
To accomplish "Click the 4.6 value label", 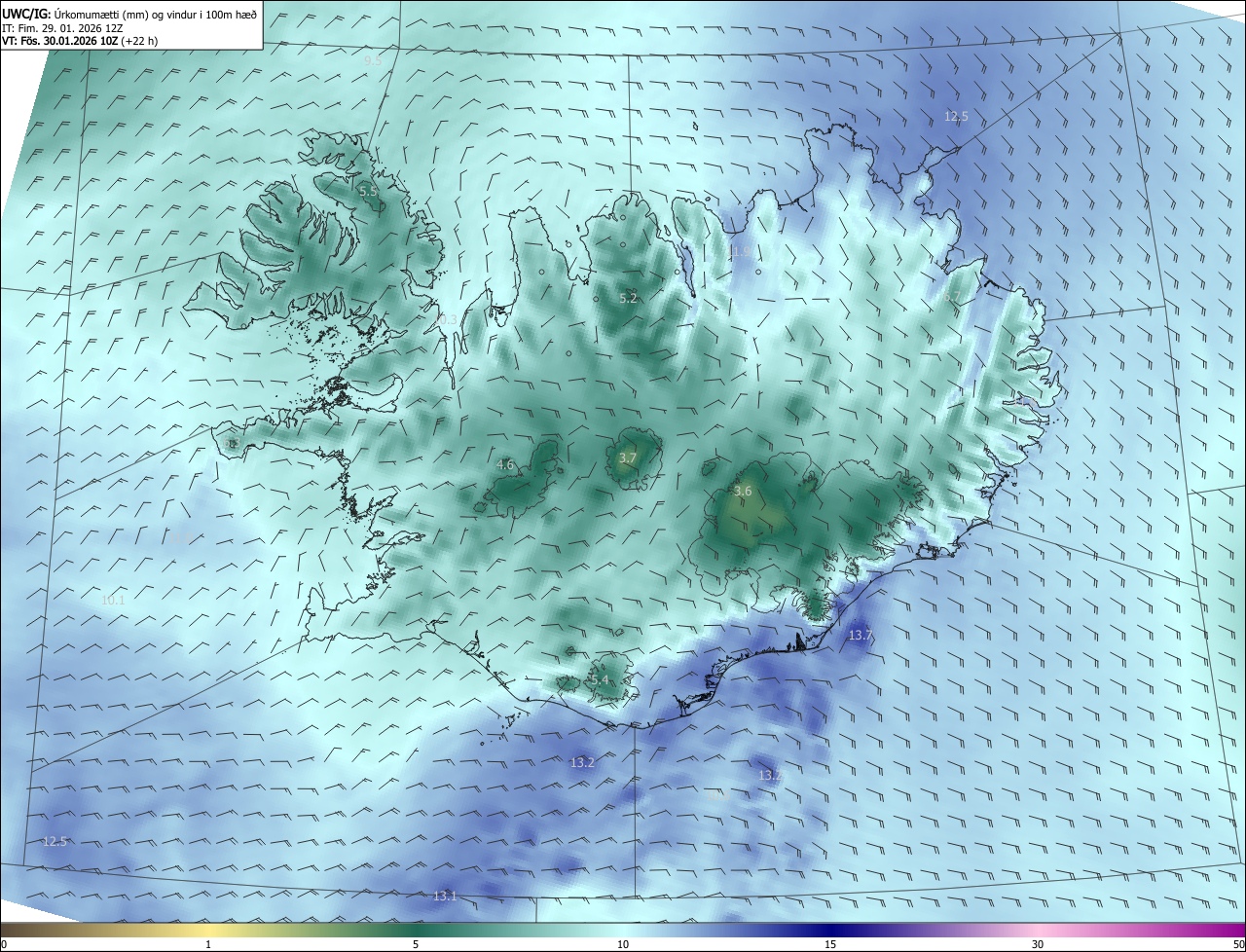I will click(505, 465).
